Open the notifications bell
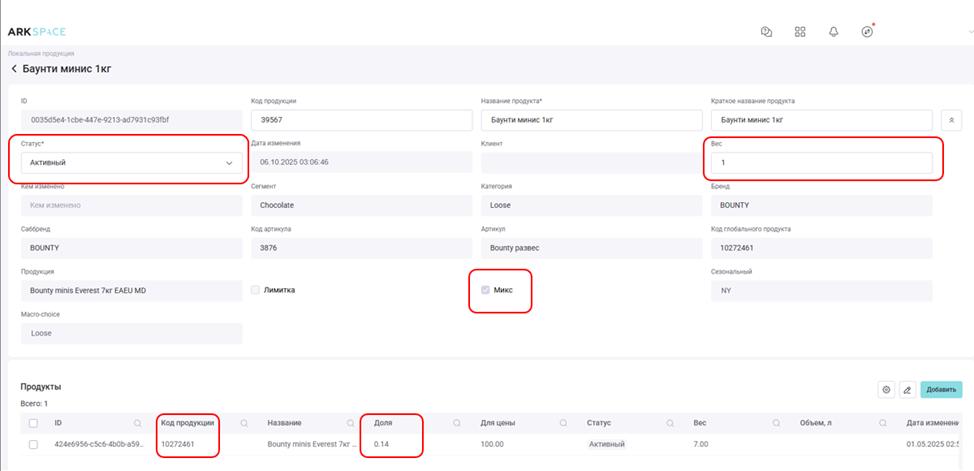Image resolution: width=974 pixels, height=471 pixels. point(833,31)
